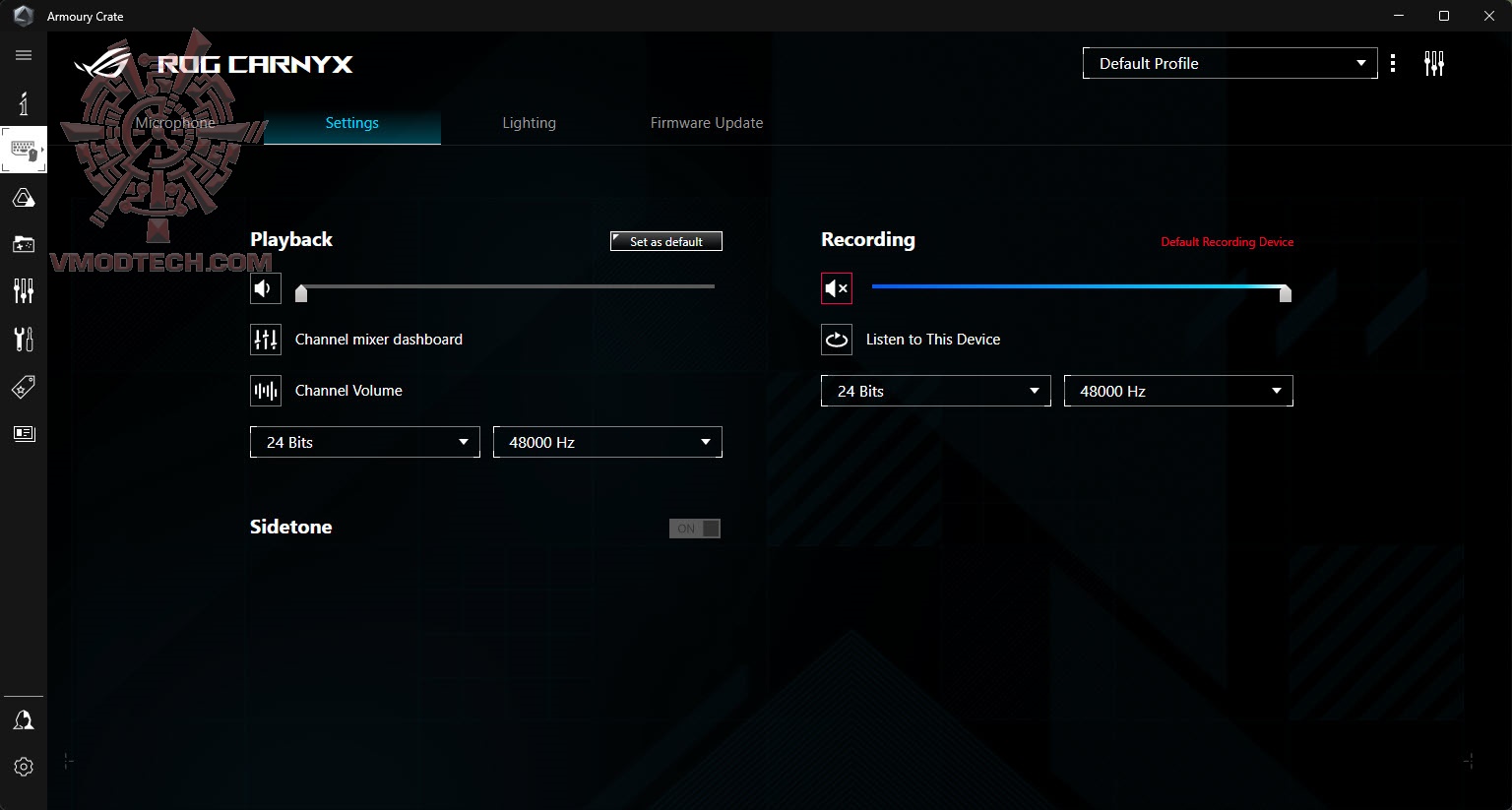Select the Device keyboard sidebar icon
The width and height of the screenshot is (1512, 810).
pyautogui.click(x=24, y=151)
